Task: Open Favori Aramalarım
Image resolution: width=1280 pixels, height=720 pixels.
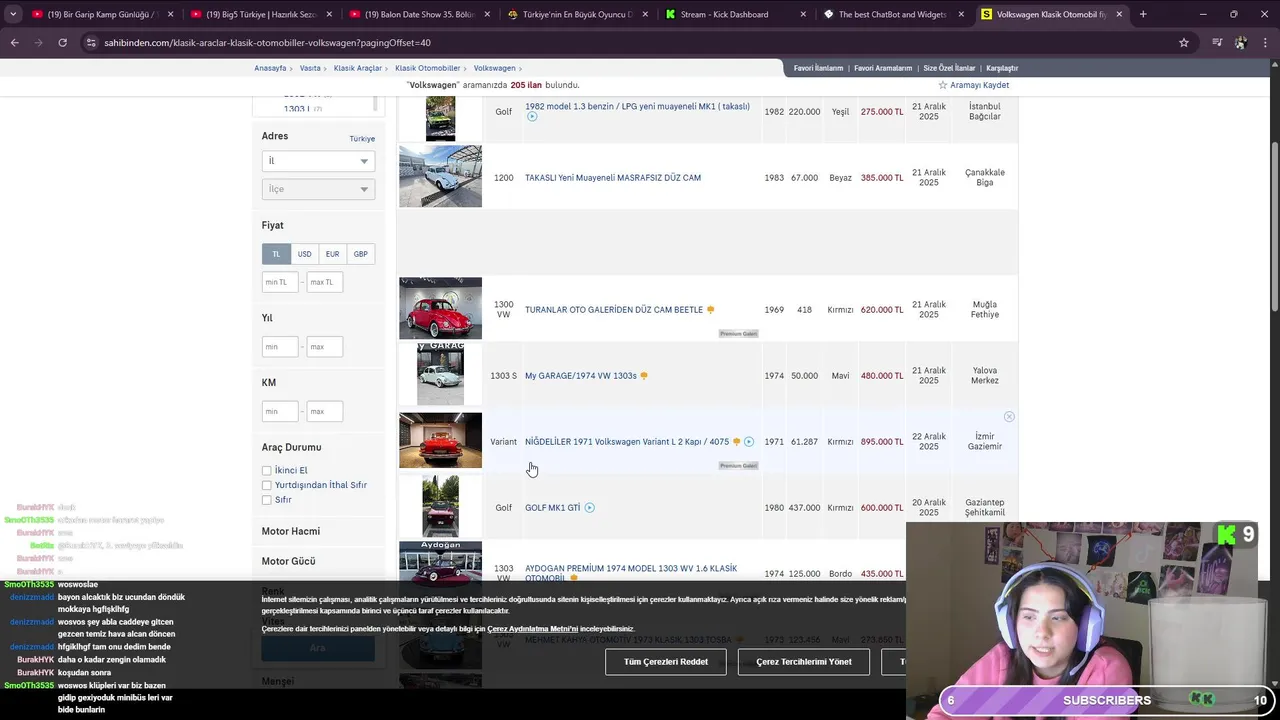Action: pos(883,68)
